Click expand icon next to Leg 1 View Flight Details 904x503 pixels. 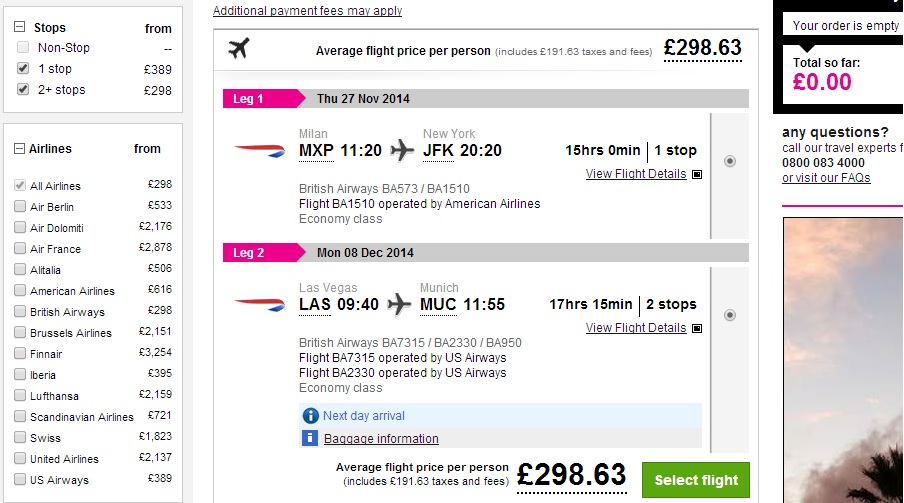(697, 174)
